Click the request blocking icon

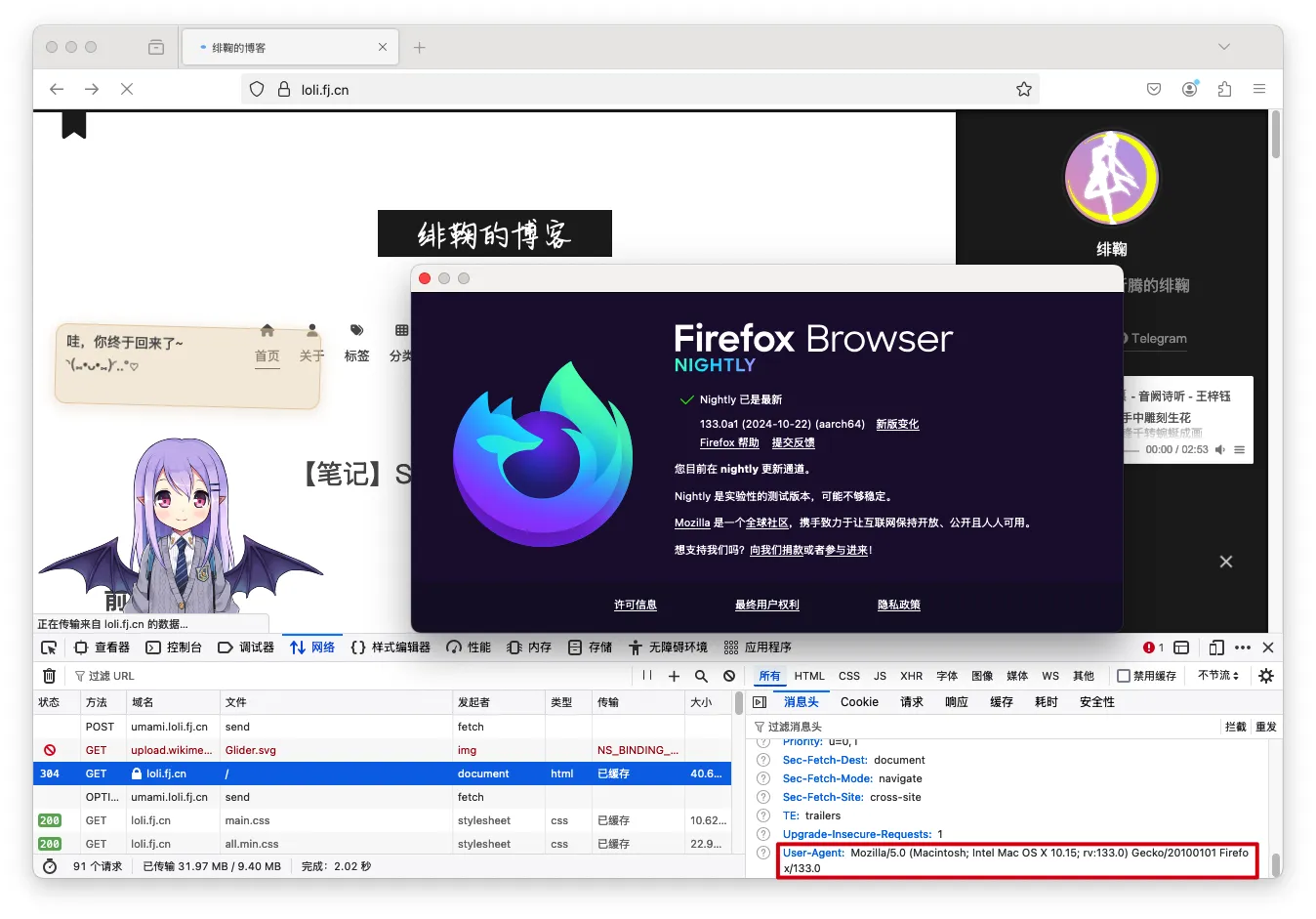click(x=729, y=676)
